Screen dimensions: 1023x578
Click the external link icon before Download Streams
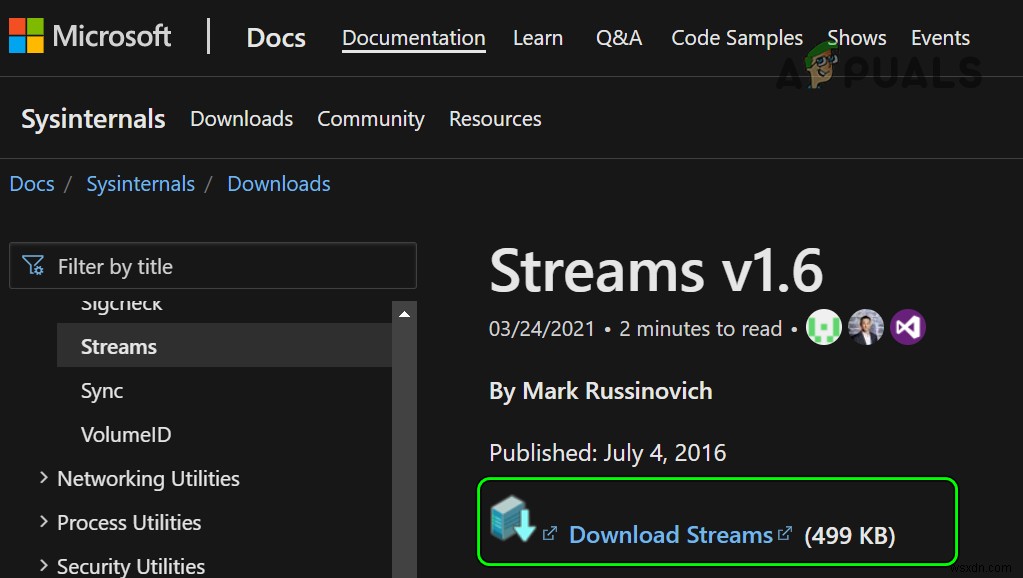pos(550,534)
